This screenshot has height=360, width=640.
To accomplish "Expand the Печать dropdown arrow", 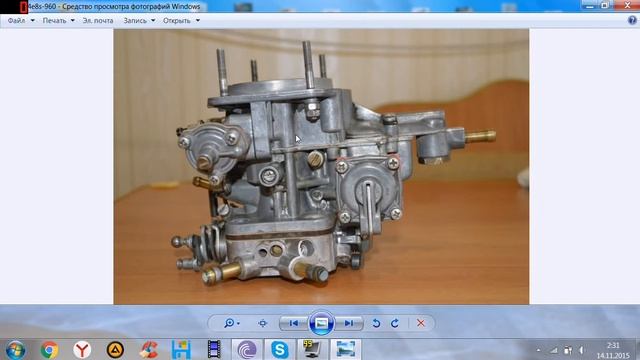I will (73, 20).
